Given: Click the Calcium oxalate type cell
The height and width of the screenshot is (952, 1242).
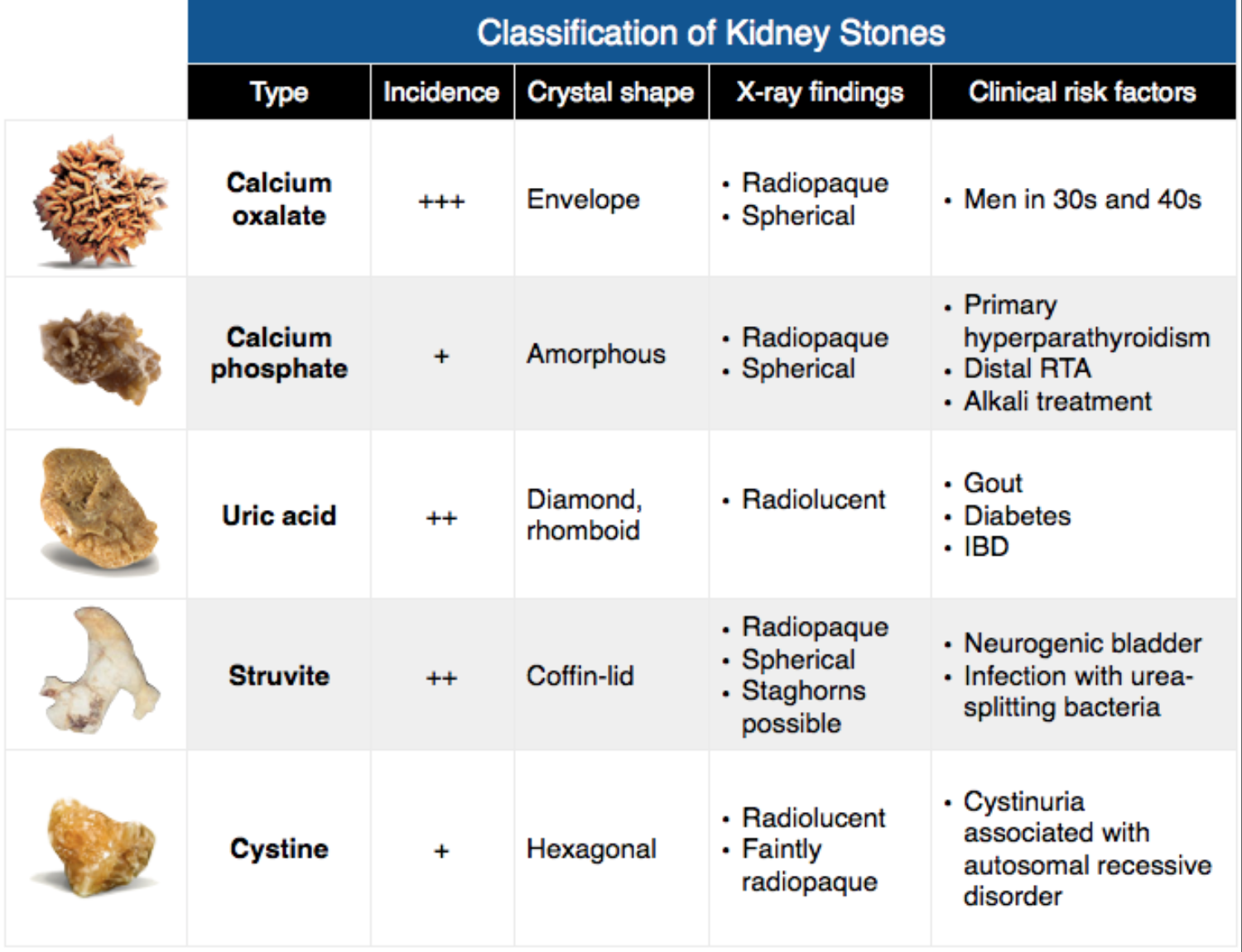Looking at the screenshot, I should click(279, 199).
